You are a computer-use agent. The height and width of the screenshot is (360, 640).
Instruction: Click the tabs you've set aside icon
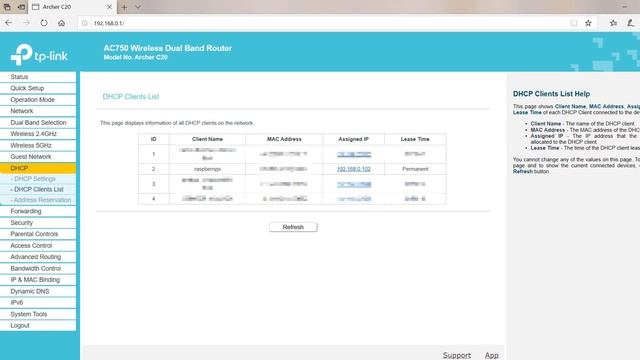(7, 7)
